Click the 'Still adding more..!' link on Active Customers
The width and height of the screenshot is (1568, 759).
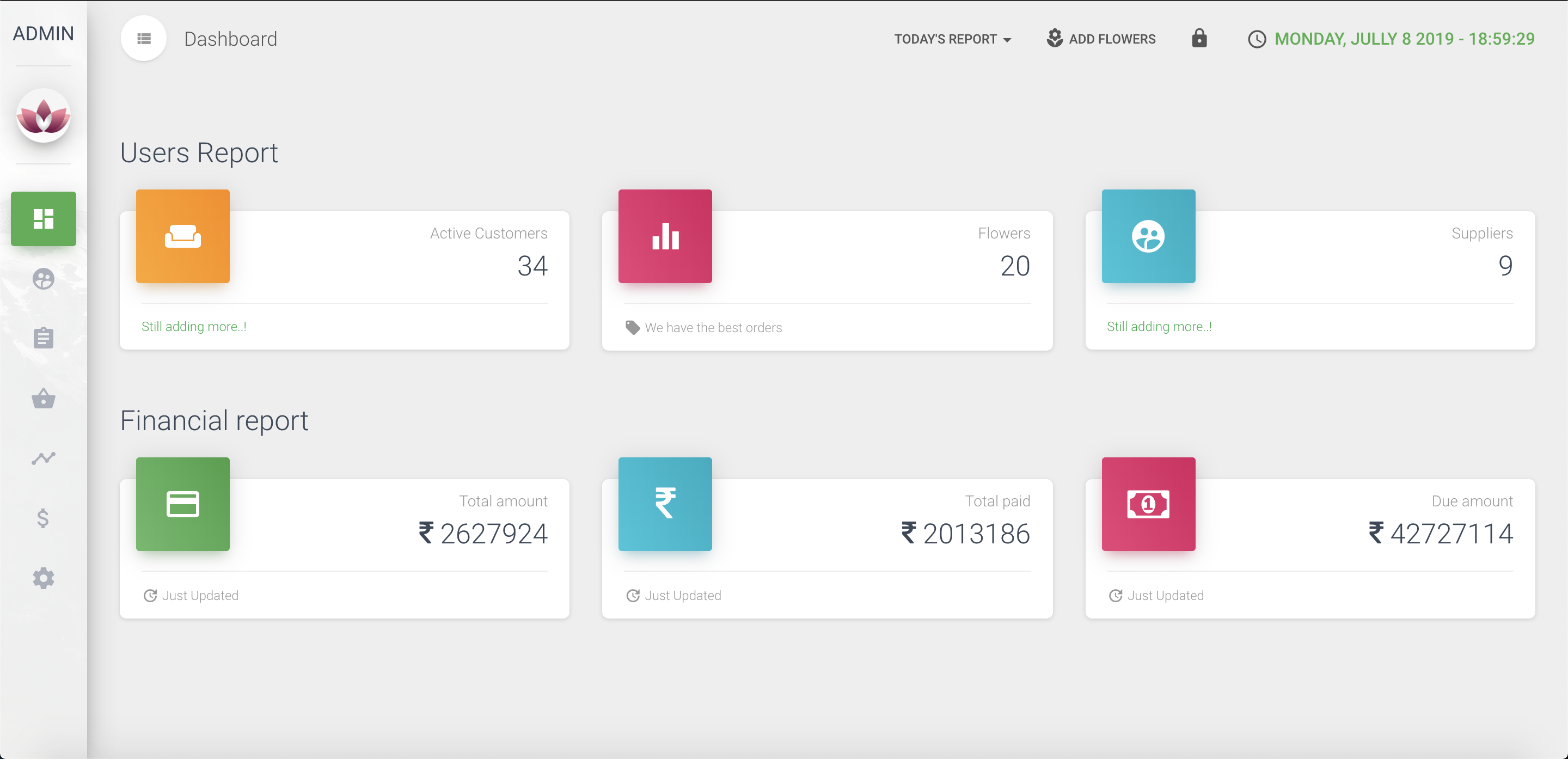tap(194, 326)
